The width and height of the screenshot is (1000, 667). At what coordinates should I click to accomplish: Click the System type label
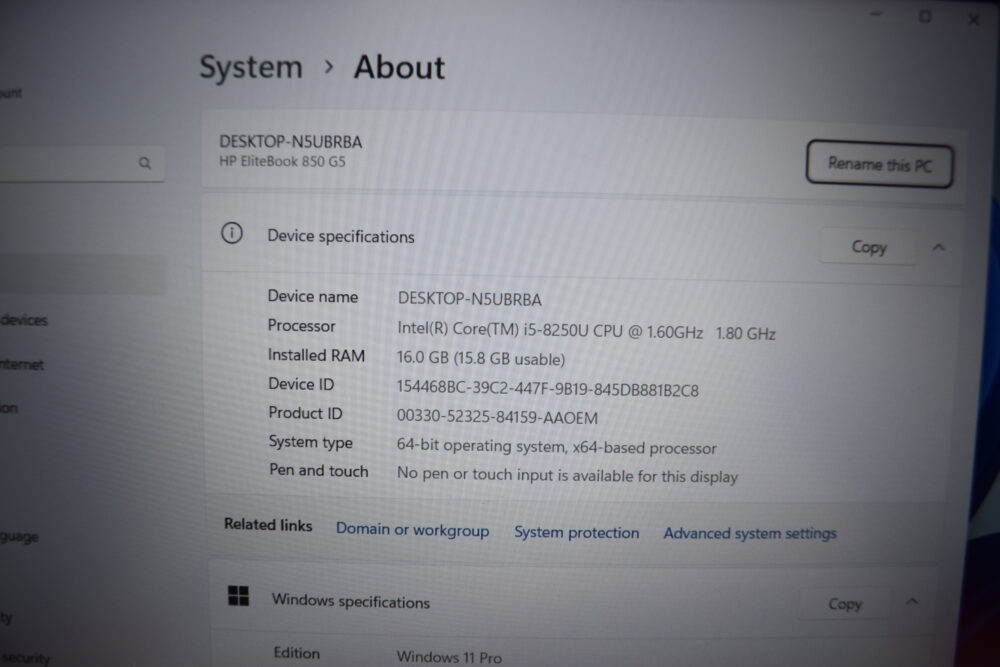click(x=311, y=443)
